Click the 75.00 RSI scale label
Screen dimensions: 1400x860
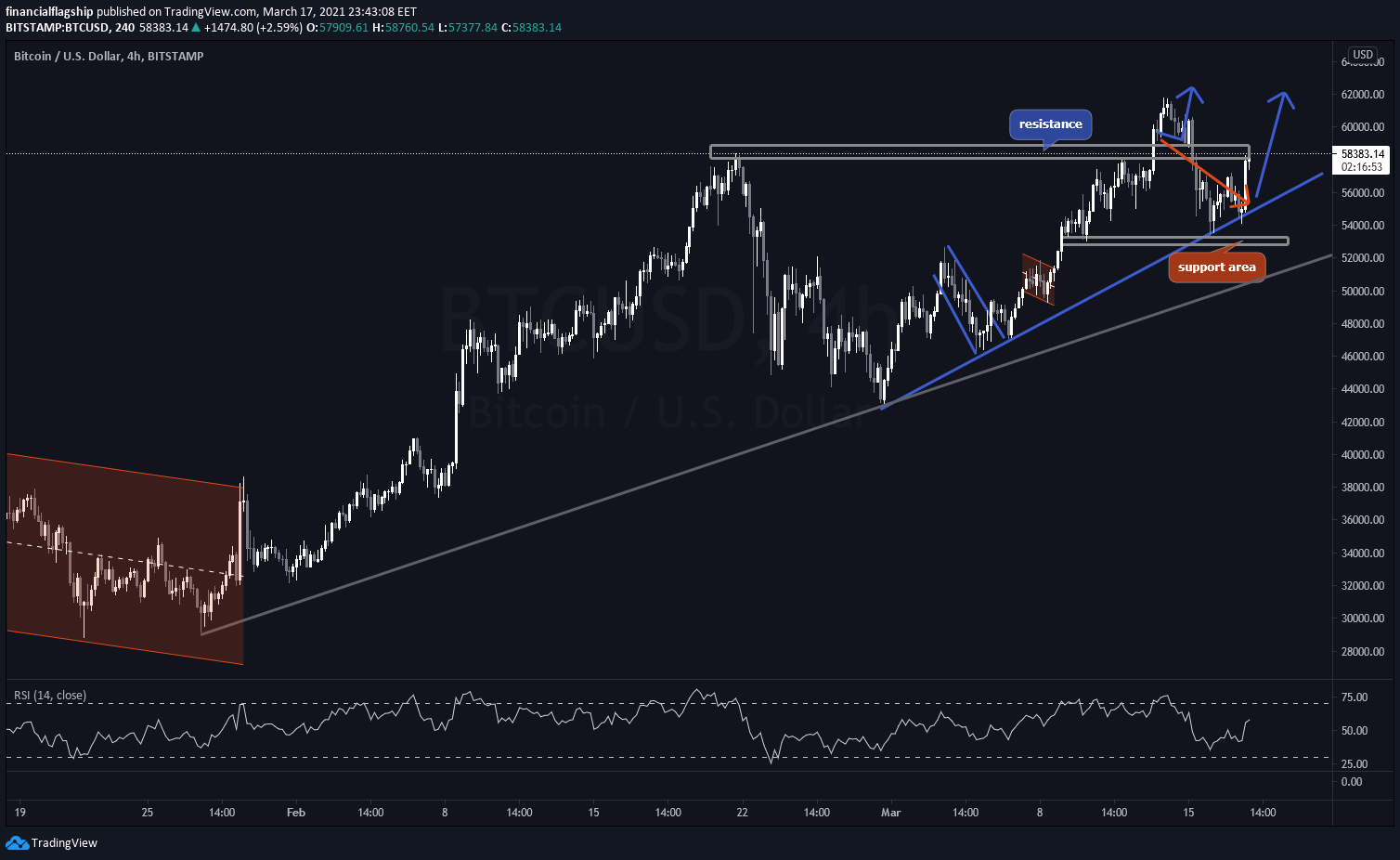coord(1355,697)
